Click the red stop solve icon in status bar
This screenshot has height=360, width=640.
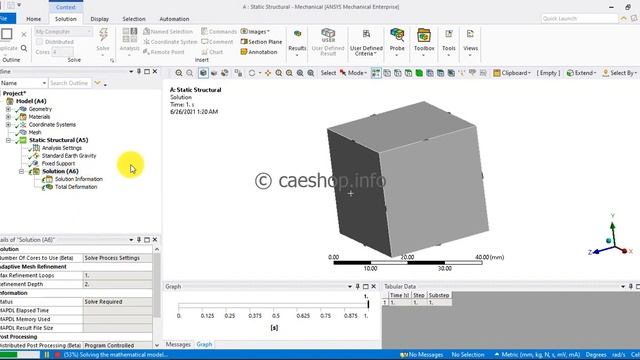(57, 355)
